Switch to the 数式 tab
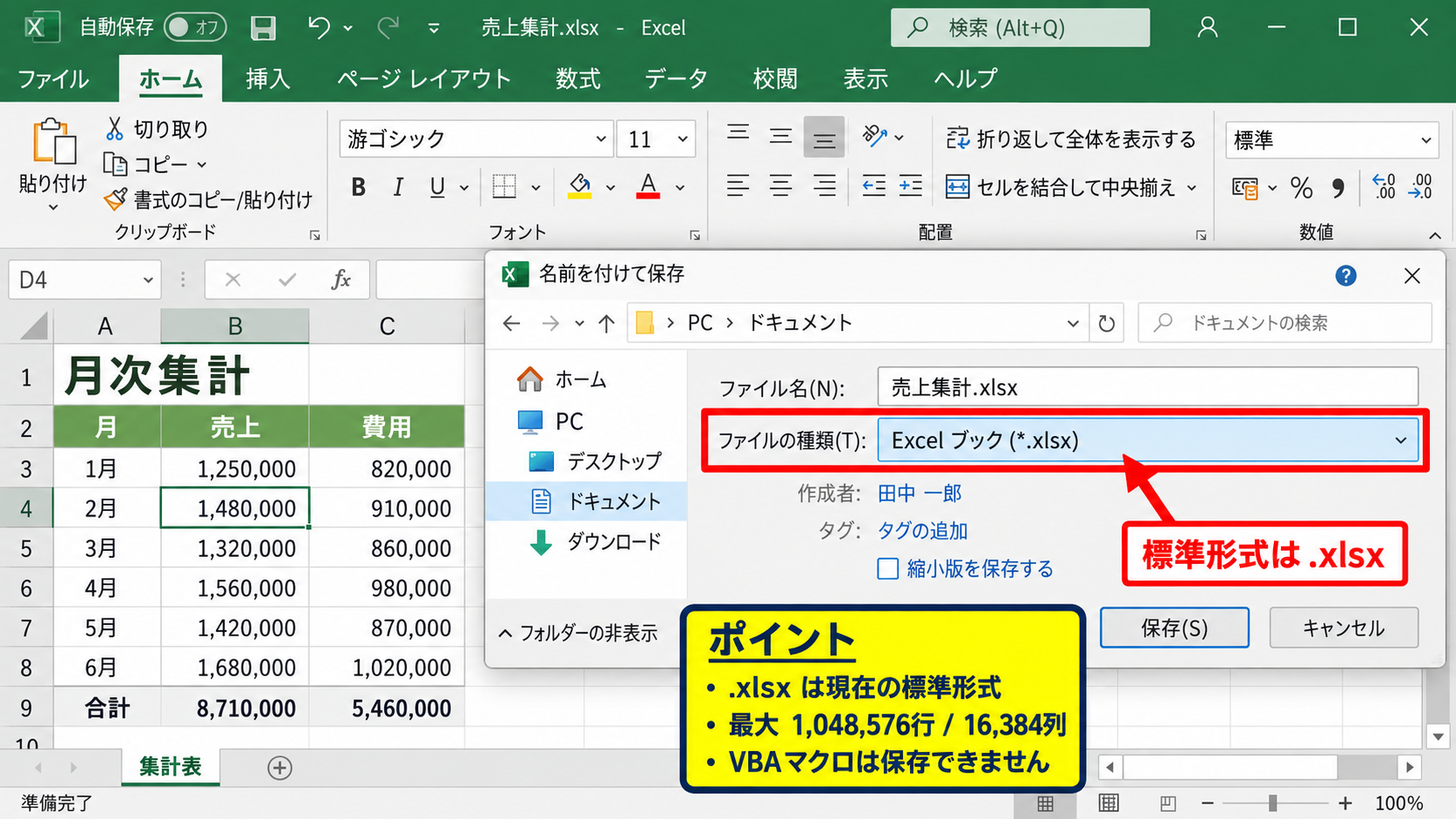This screenshot has height=819, width=1456. pyautogui.click(x=578, y=79)
